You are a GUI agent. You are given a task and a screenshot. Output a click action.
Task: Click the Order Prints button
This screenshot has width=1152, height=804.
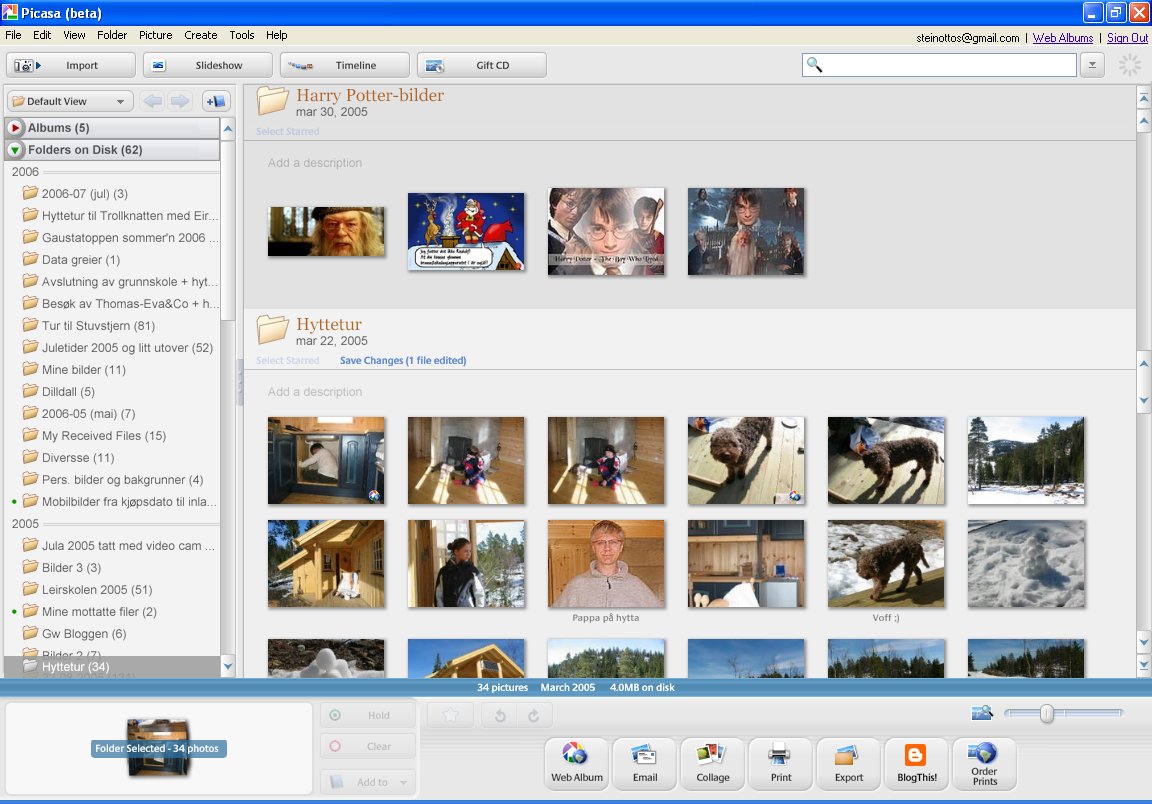tap(984, 764)
